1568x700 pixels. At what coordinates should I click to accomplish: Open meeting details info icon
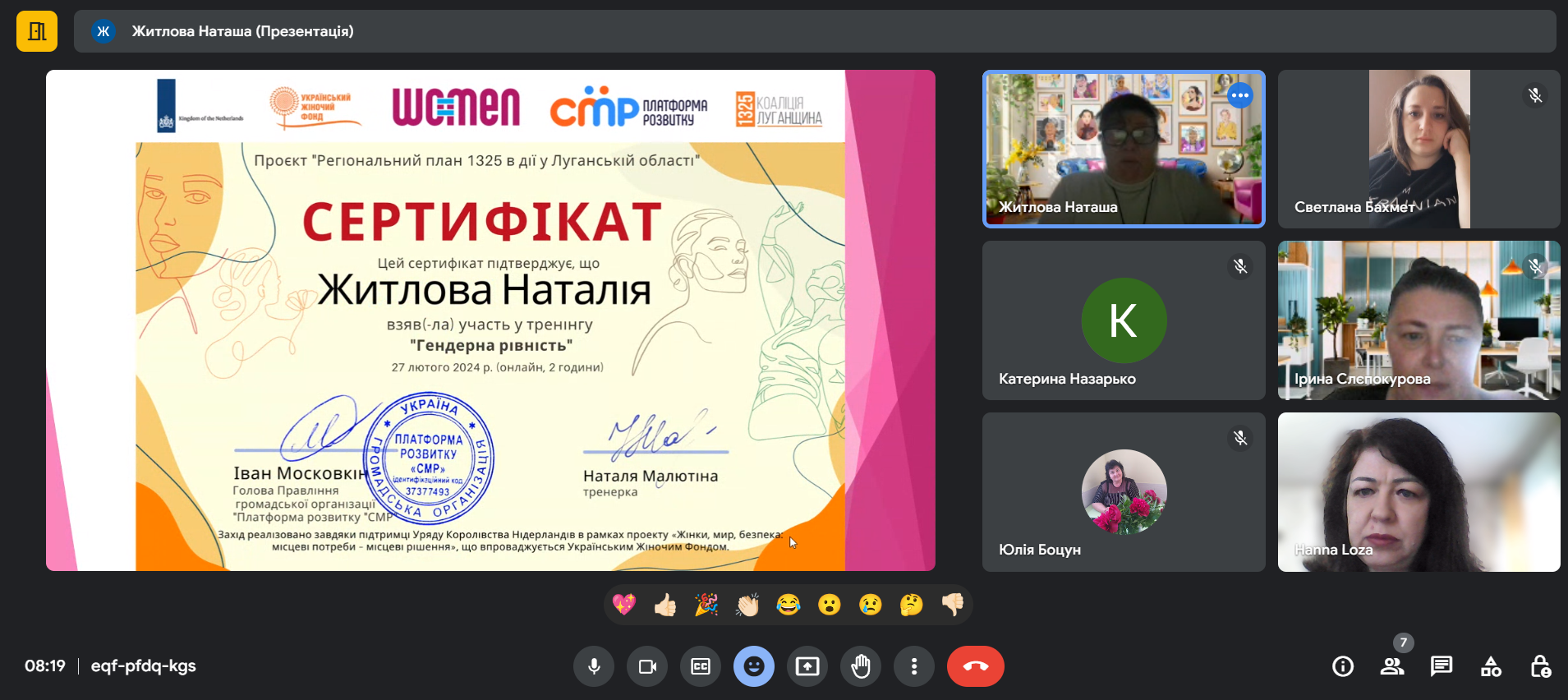pyautogui.click(x=1343, y=666)
